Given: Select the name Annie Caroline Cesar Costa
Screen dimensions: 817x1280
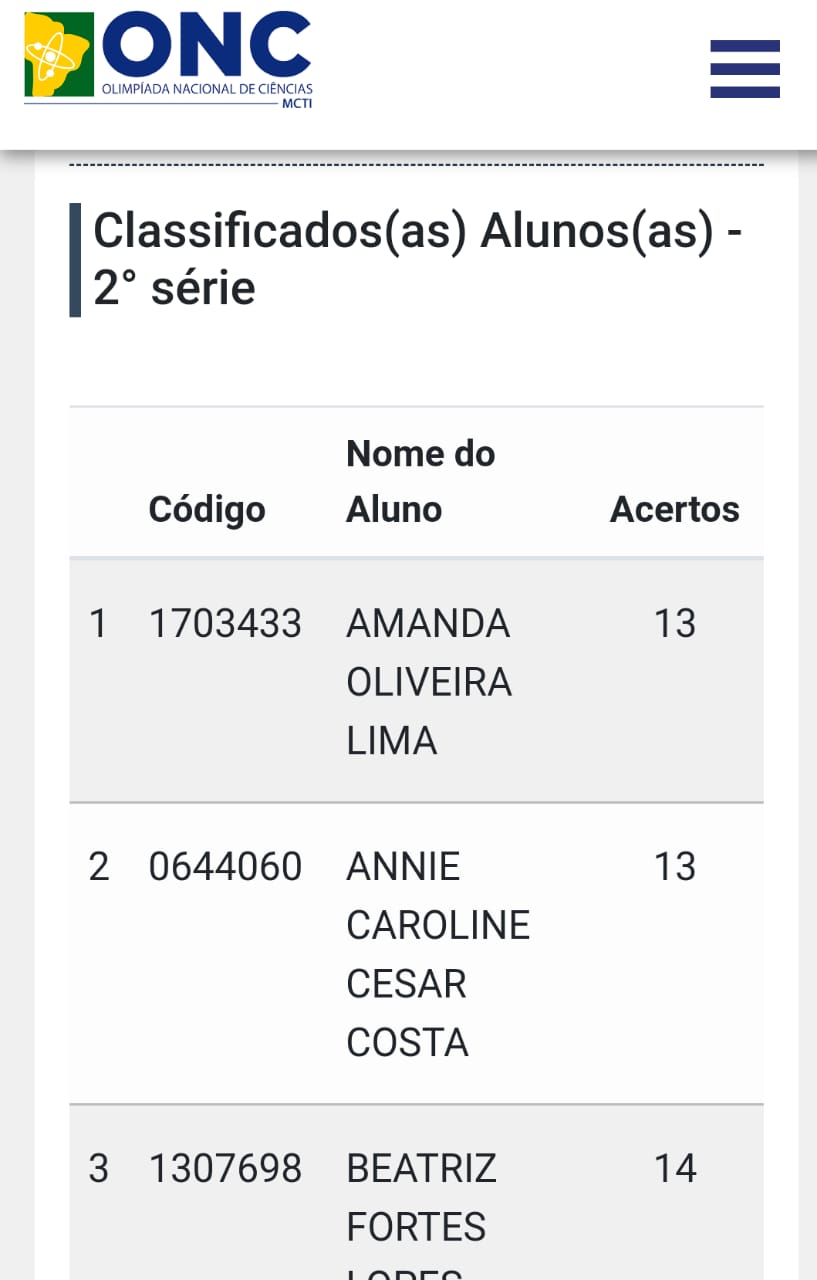Looking at the screenshot, I should pyautogui.click(x=437, y=954).
